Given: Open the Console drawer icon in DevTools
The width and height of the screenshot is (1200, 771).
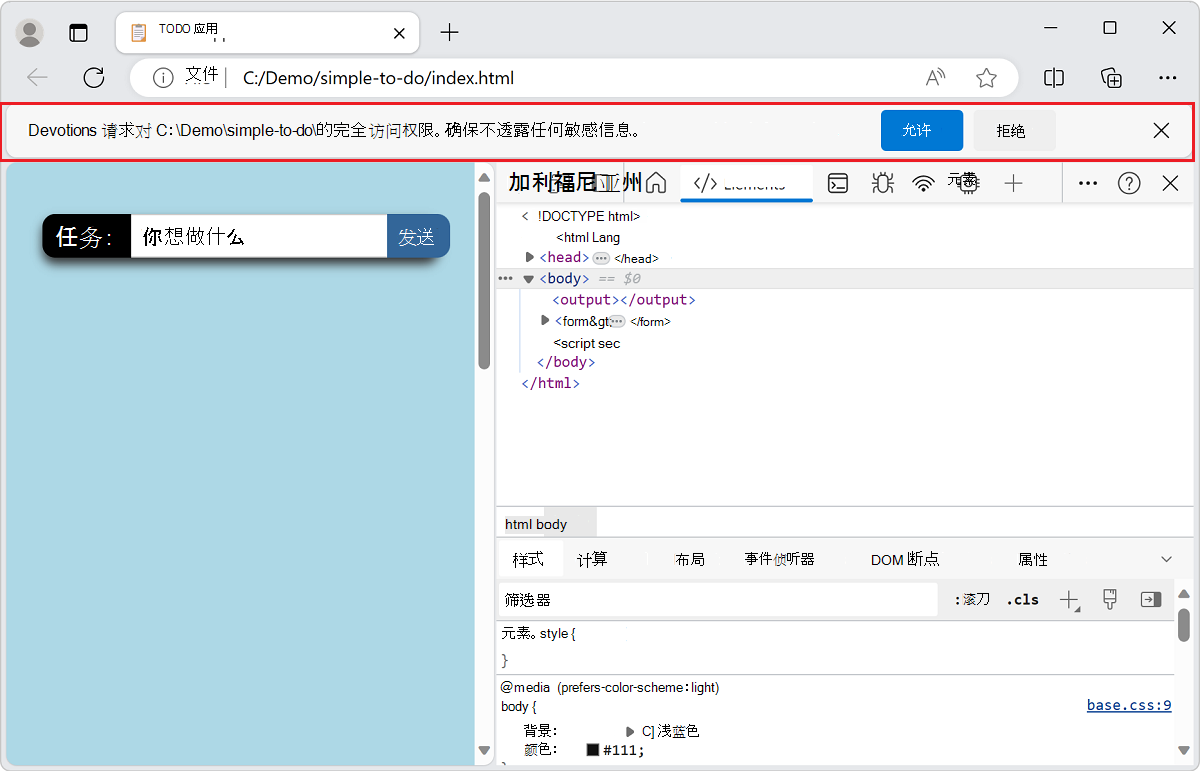Looking at the screenshot, I should click(838, 183).
